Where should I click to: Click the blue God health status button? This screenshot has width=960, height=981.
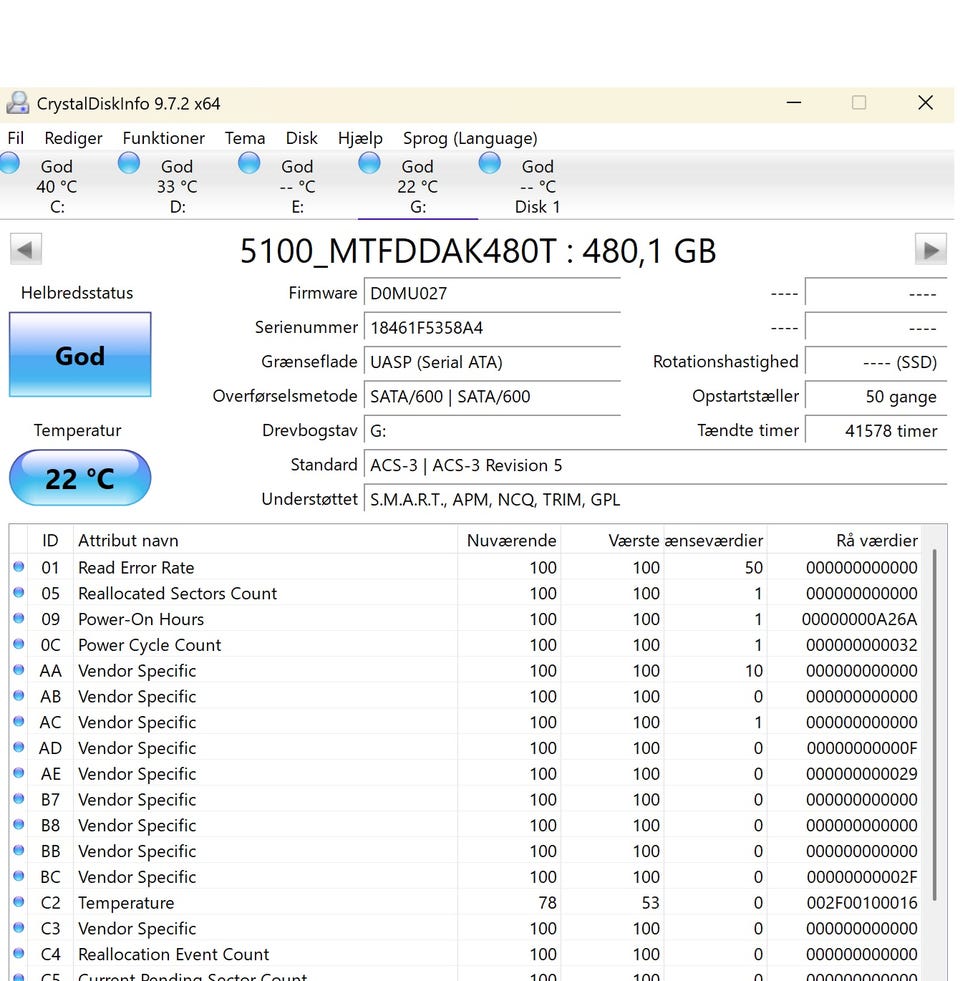(x=80, y=355)
